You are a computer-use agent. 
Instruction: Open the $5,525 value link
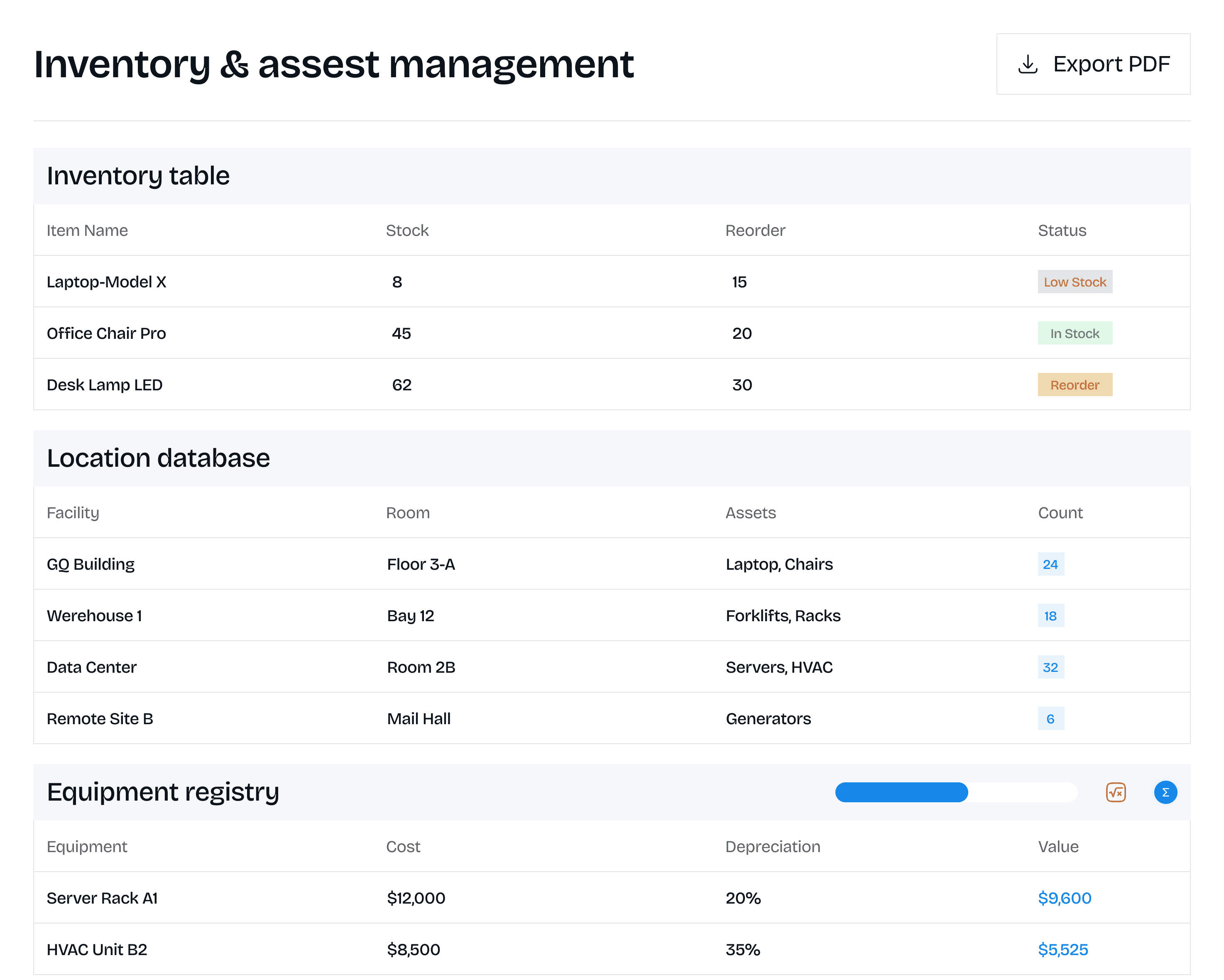click(1063, 949)
